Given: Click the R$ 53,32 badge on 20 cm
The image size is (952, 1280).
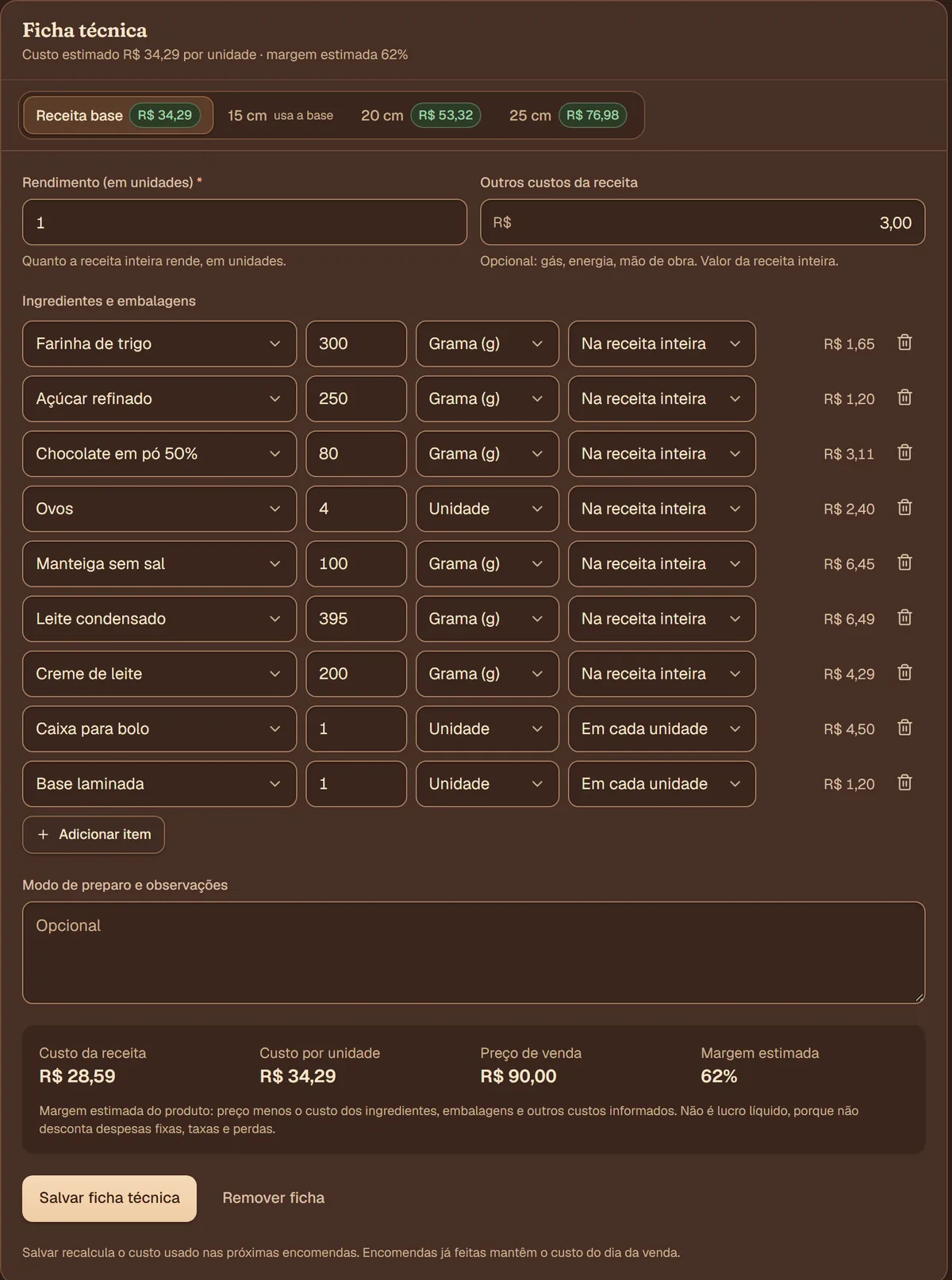Looking at the screenshot, I should click(x=446, y=115).
